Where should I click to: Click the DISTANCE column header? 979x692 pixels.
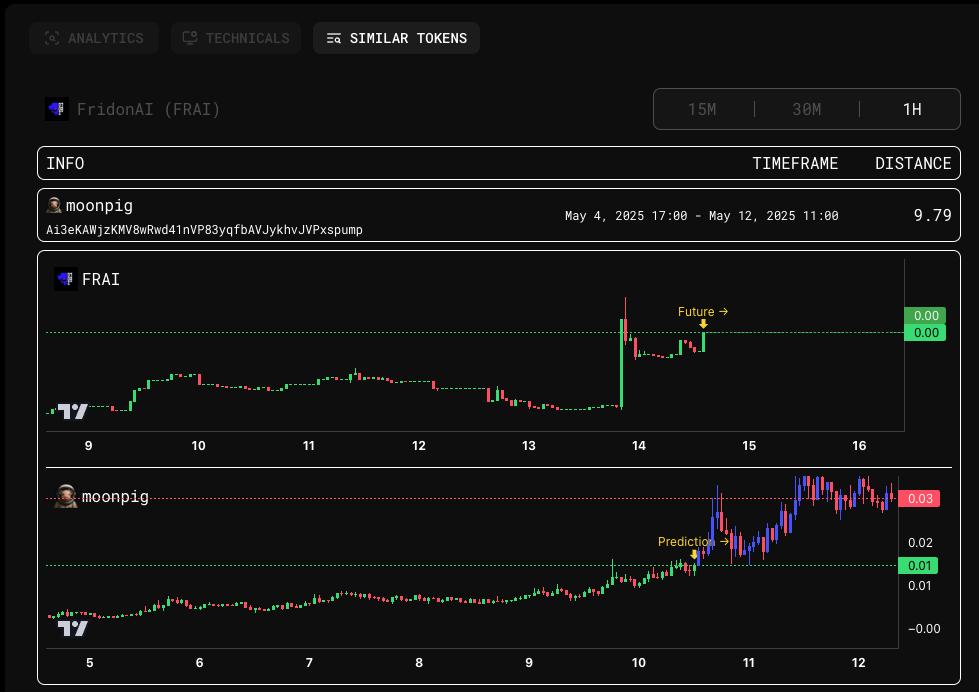(913, 164)
